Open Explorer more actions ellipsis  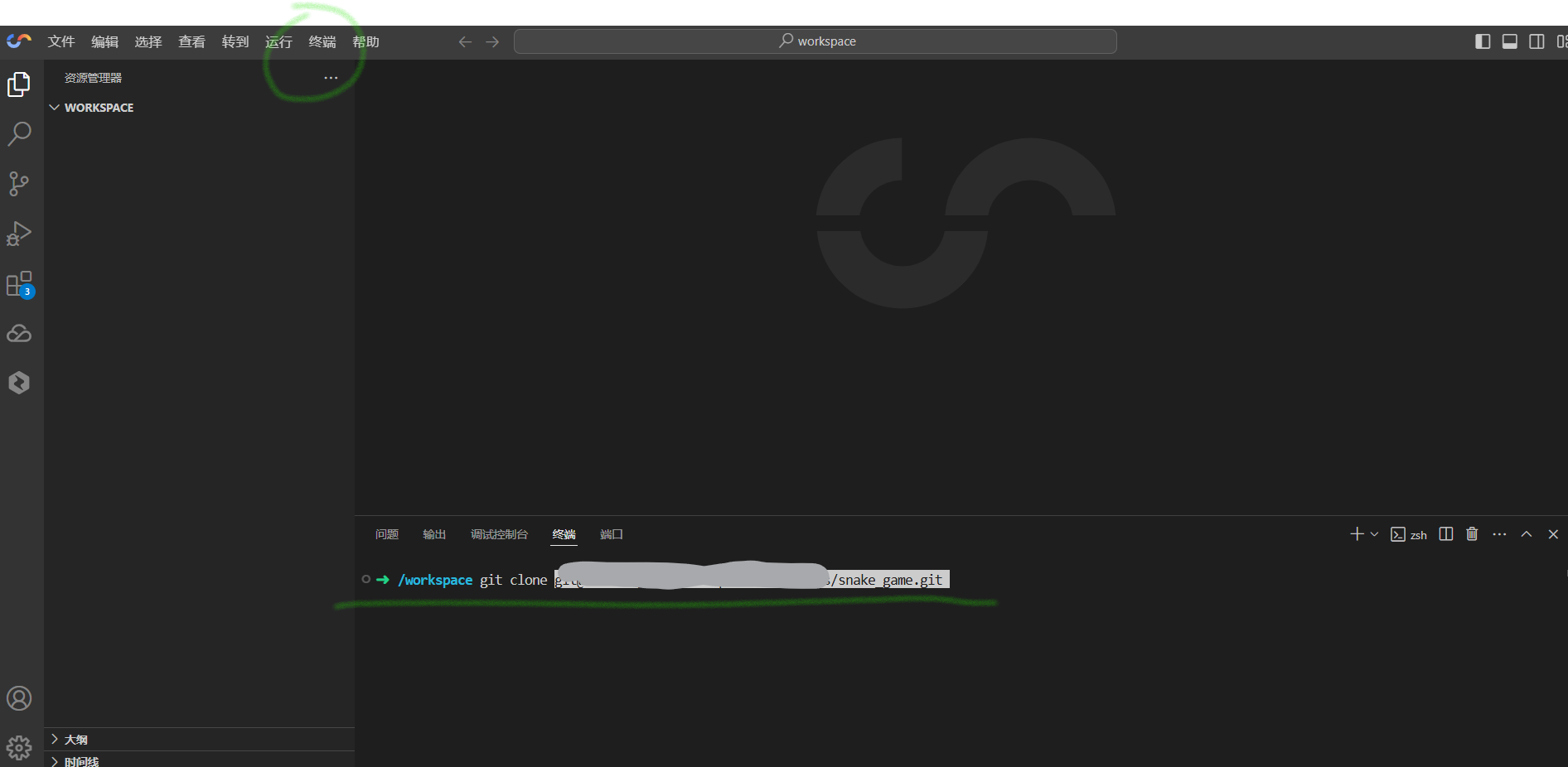(x=331, y=78)
